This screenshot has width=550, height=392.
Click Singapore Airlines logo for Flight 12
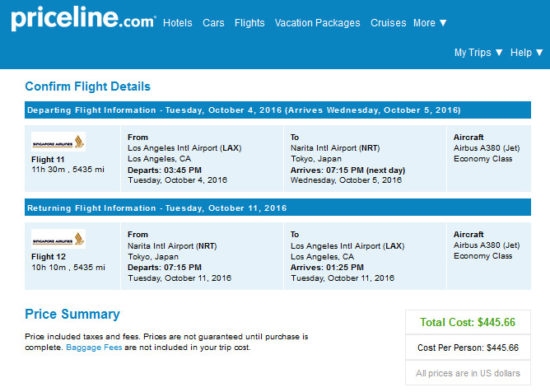(59, 239)
